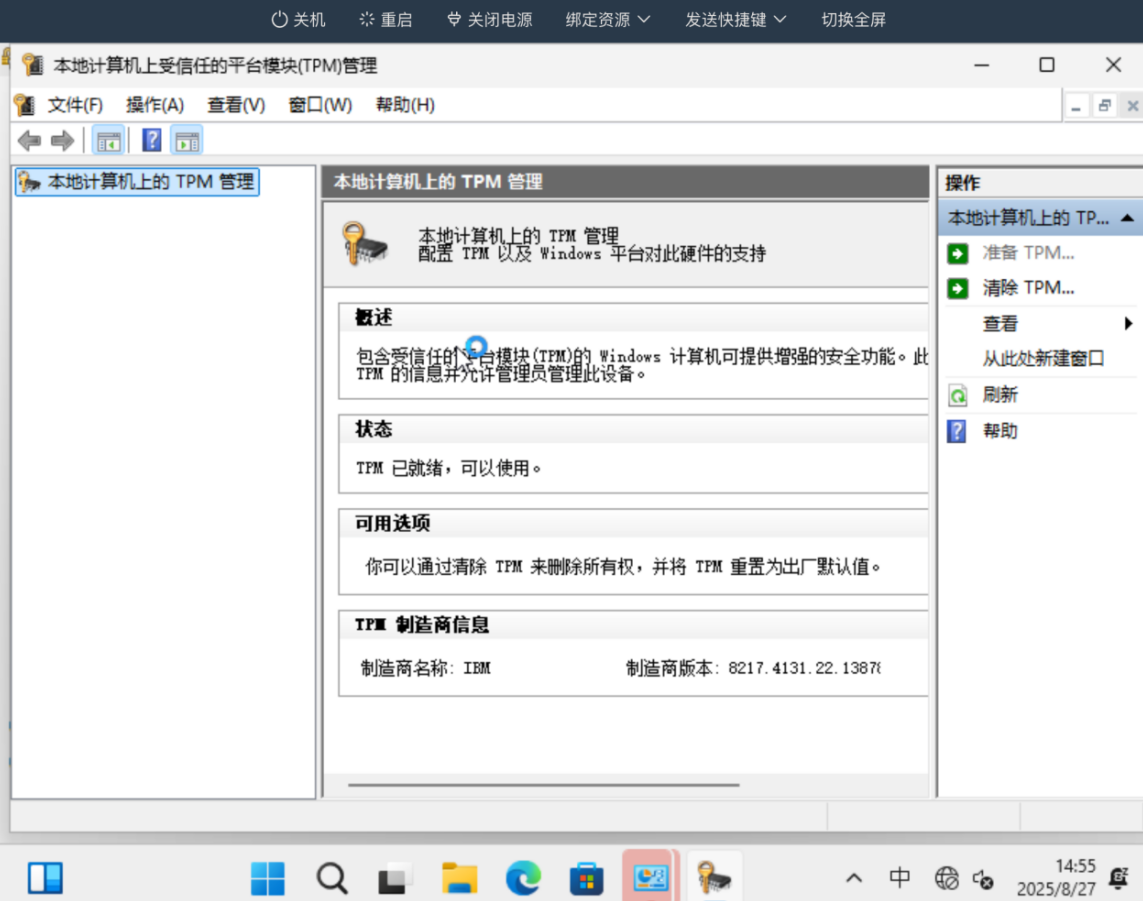This screenshot has width=1143, height=901.
Task: Open the 查看(V) menu
Action: (x=236, y=105)
